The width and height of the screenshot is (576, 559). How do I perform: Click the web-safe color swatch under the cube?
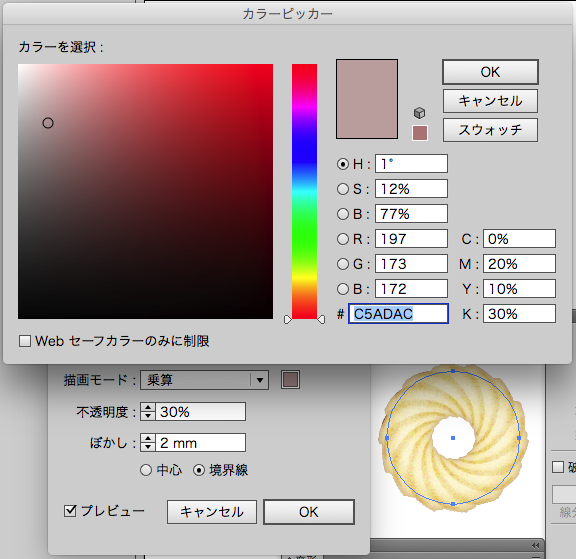pyautogui.click(x=420, y=133)
